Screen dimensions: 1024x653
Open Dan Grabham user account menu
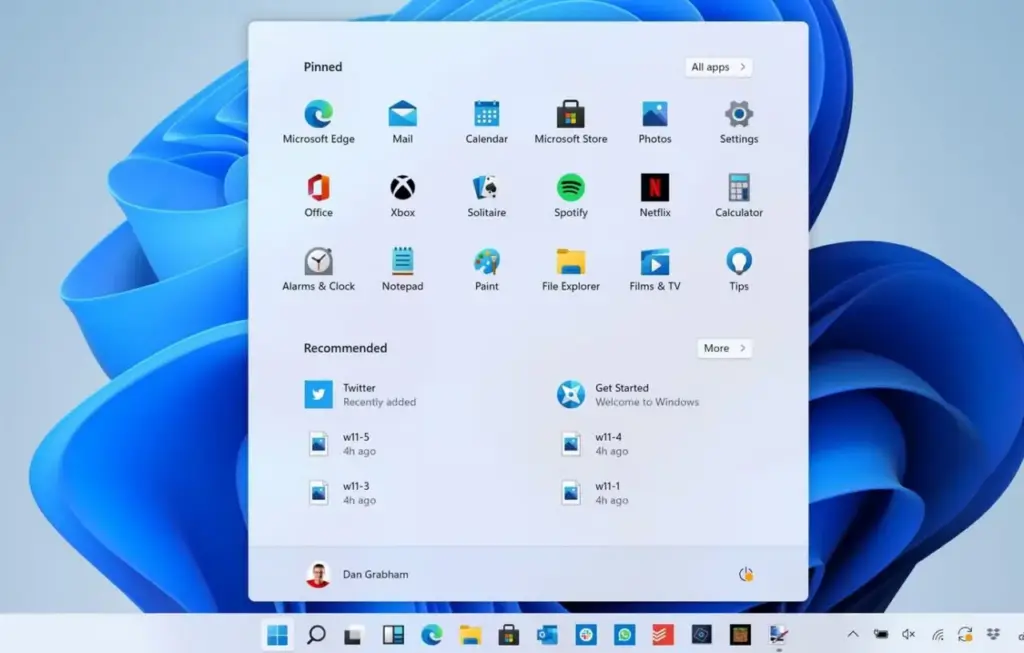point(357,574)
